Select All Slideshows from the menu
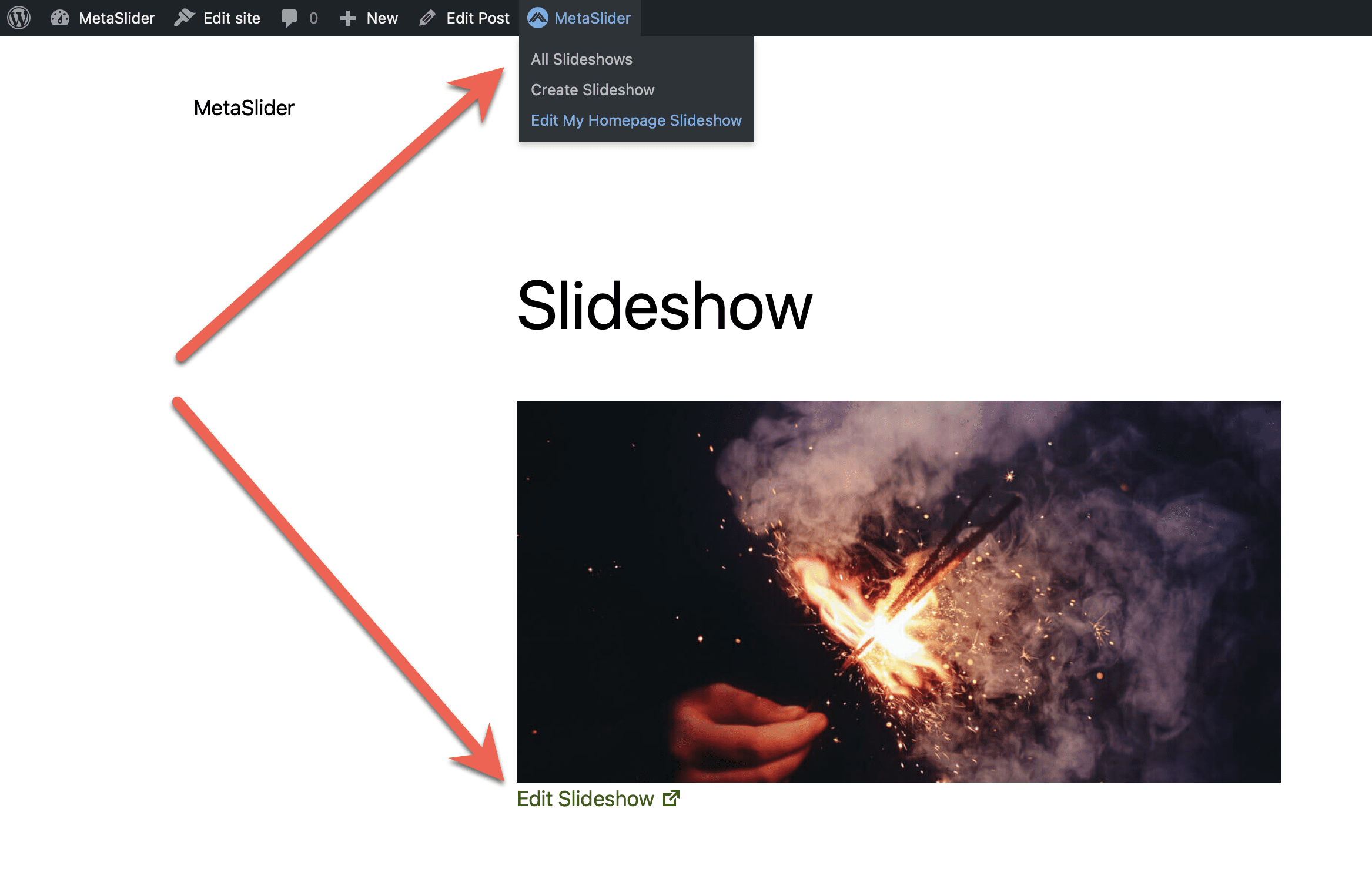 (581, 59)
